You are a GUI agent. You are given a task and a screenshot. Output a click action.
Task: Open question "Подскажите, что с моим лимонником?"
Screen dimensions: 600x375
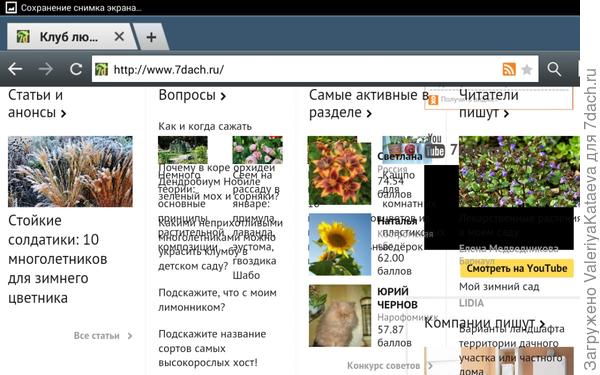[x=217, y=300]
